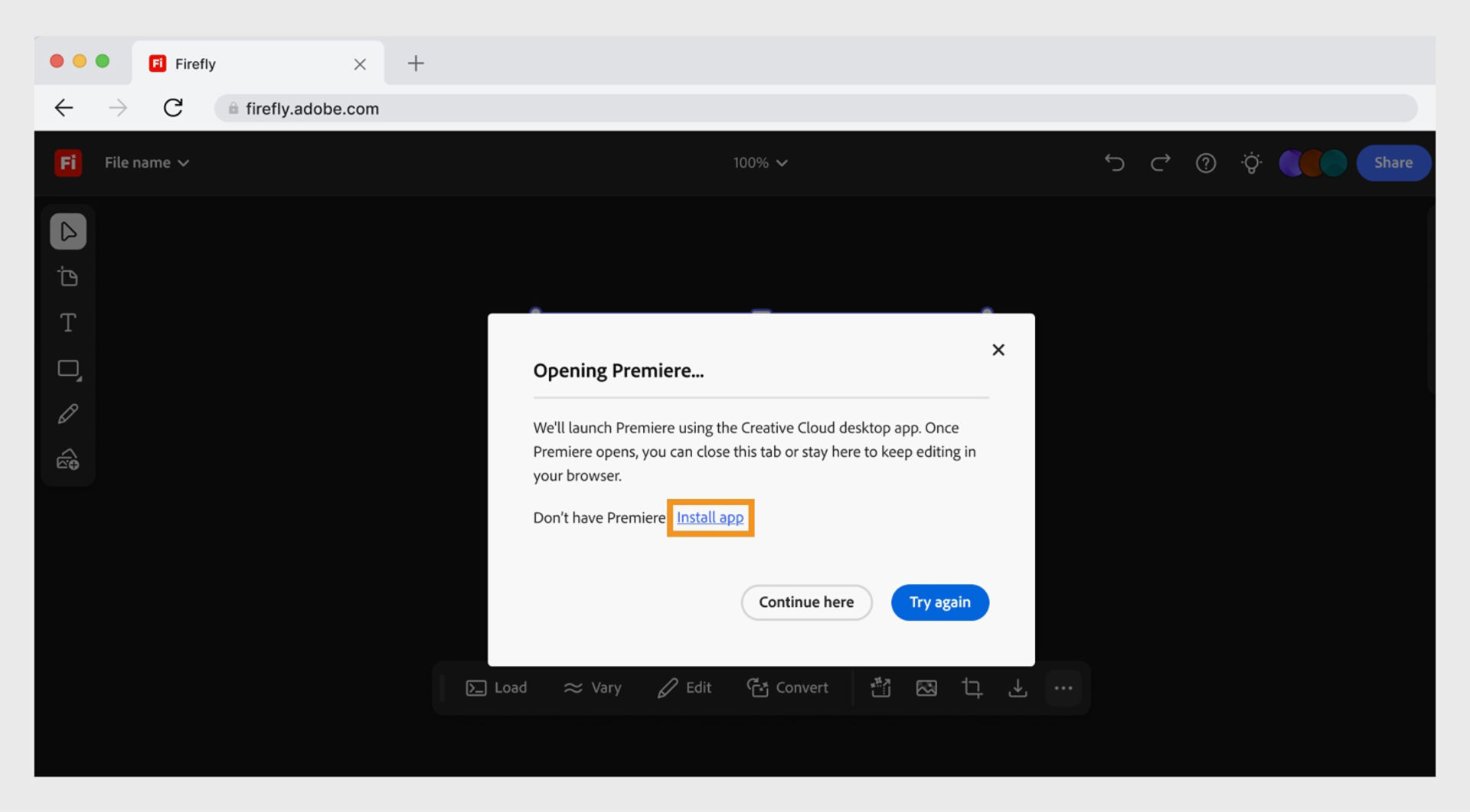The image size is (1470, 812).
Task: Expand the more options ellipsis menu
Action: 1064,687
